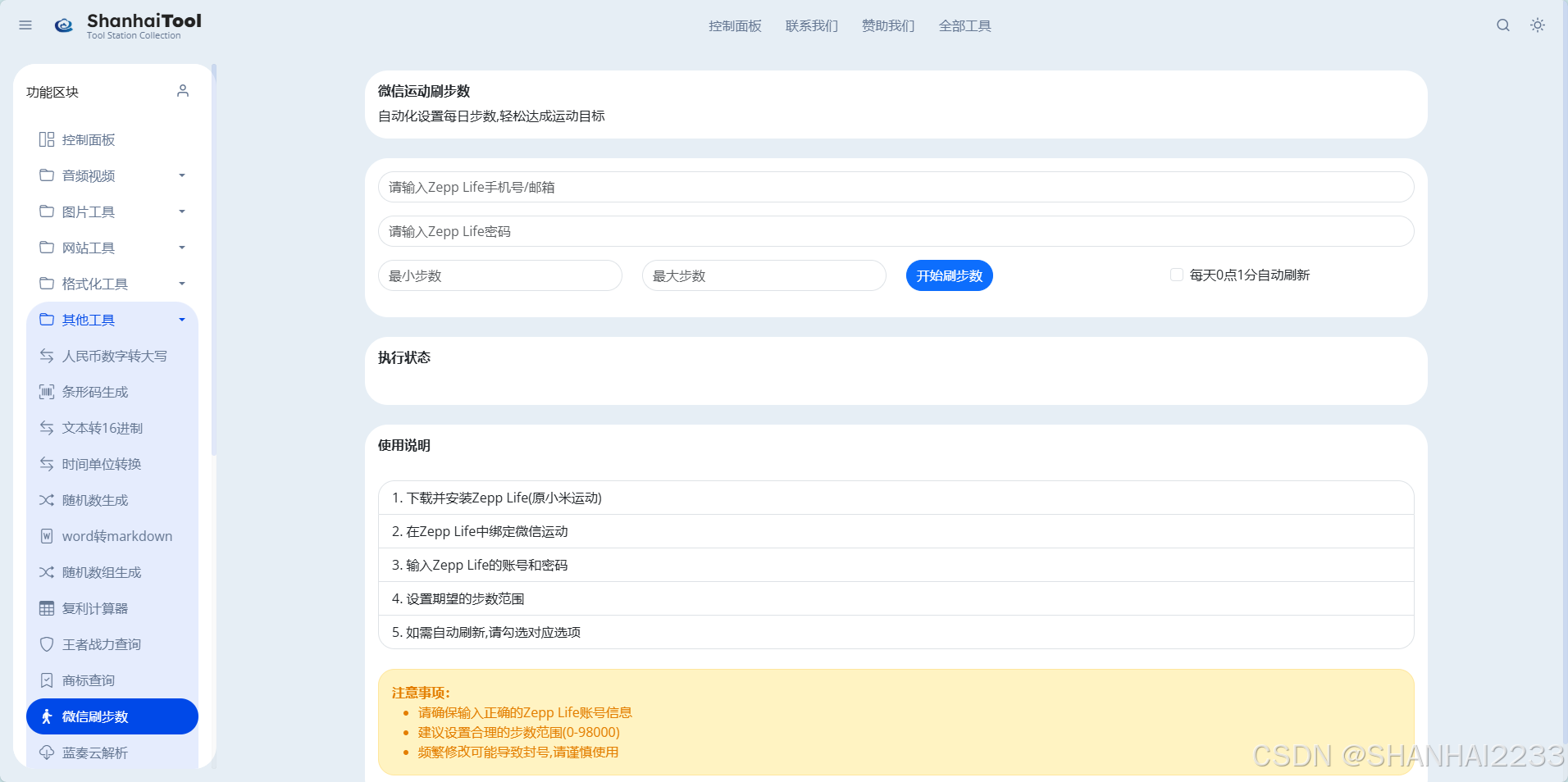Image resolution: width=1568 pixels, height=782 pixels.
Task: Toggle the light/dark theme sun icon
Action: pos(1538,25)
